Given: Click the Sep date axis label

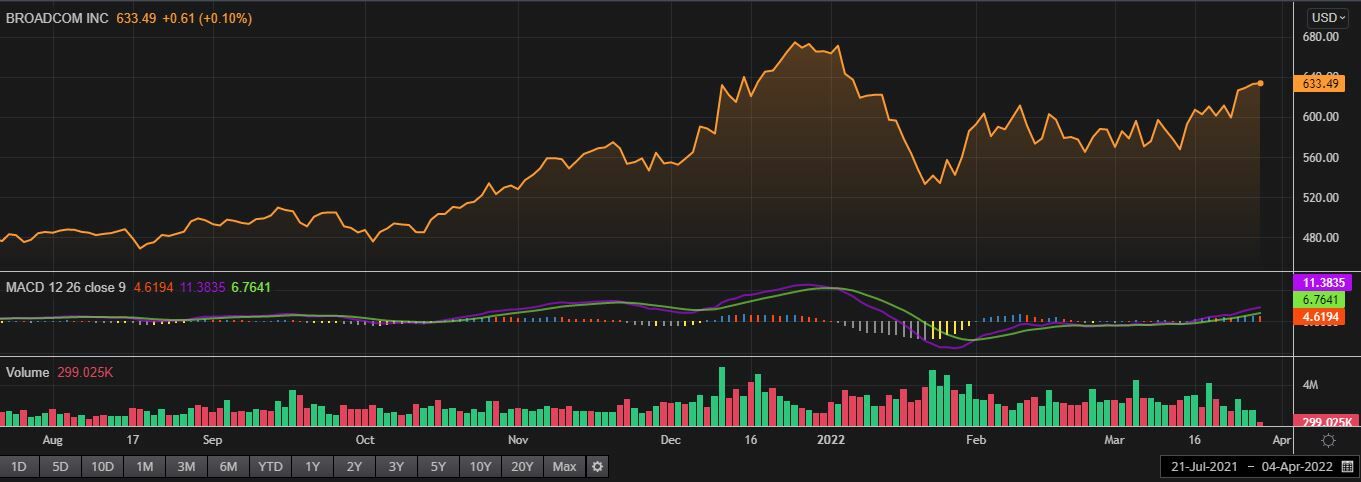Looking at the screenshot, I should pos(211,440).
